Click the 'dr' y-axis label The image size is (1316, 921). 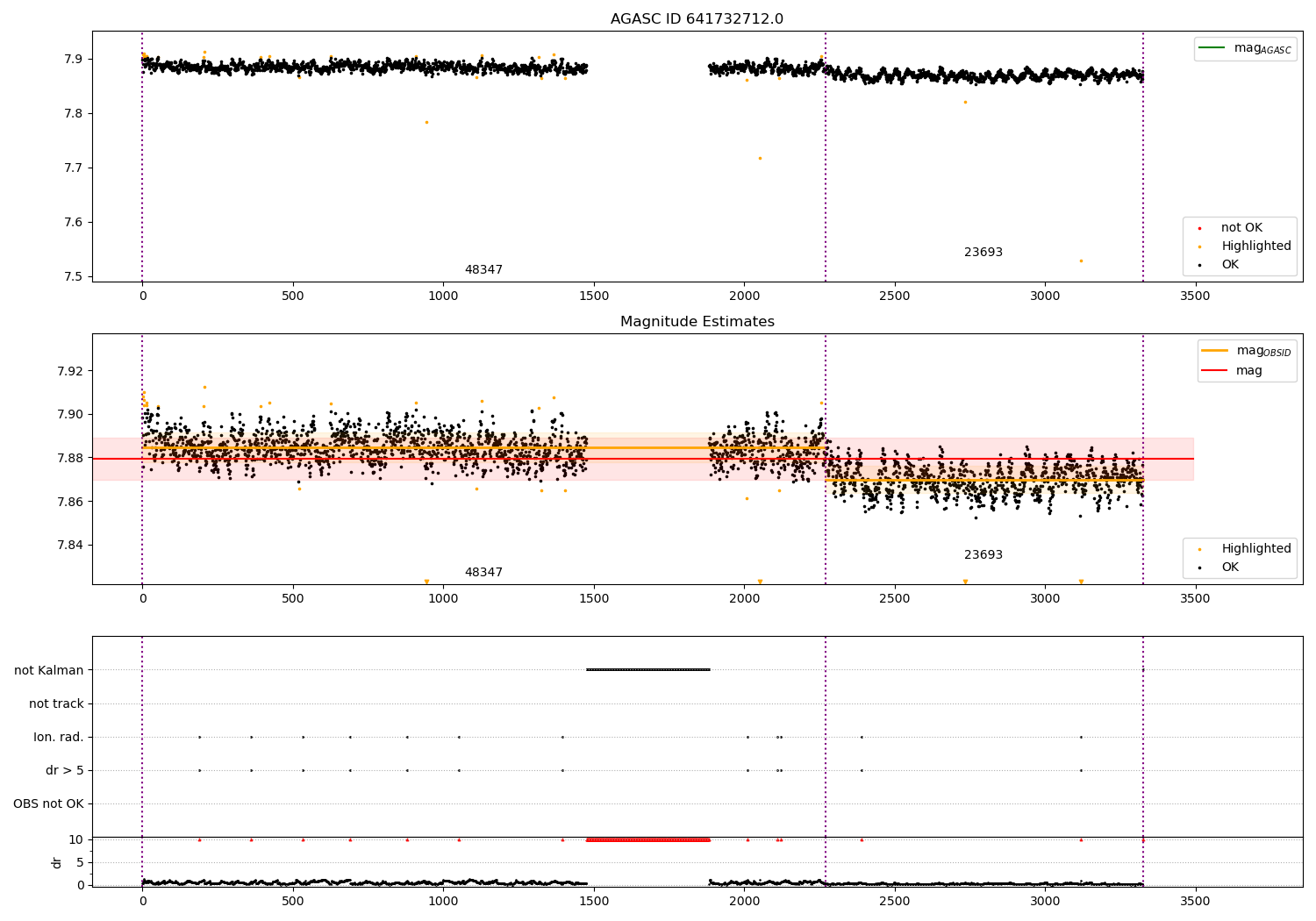tap(57, 862)
